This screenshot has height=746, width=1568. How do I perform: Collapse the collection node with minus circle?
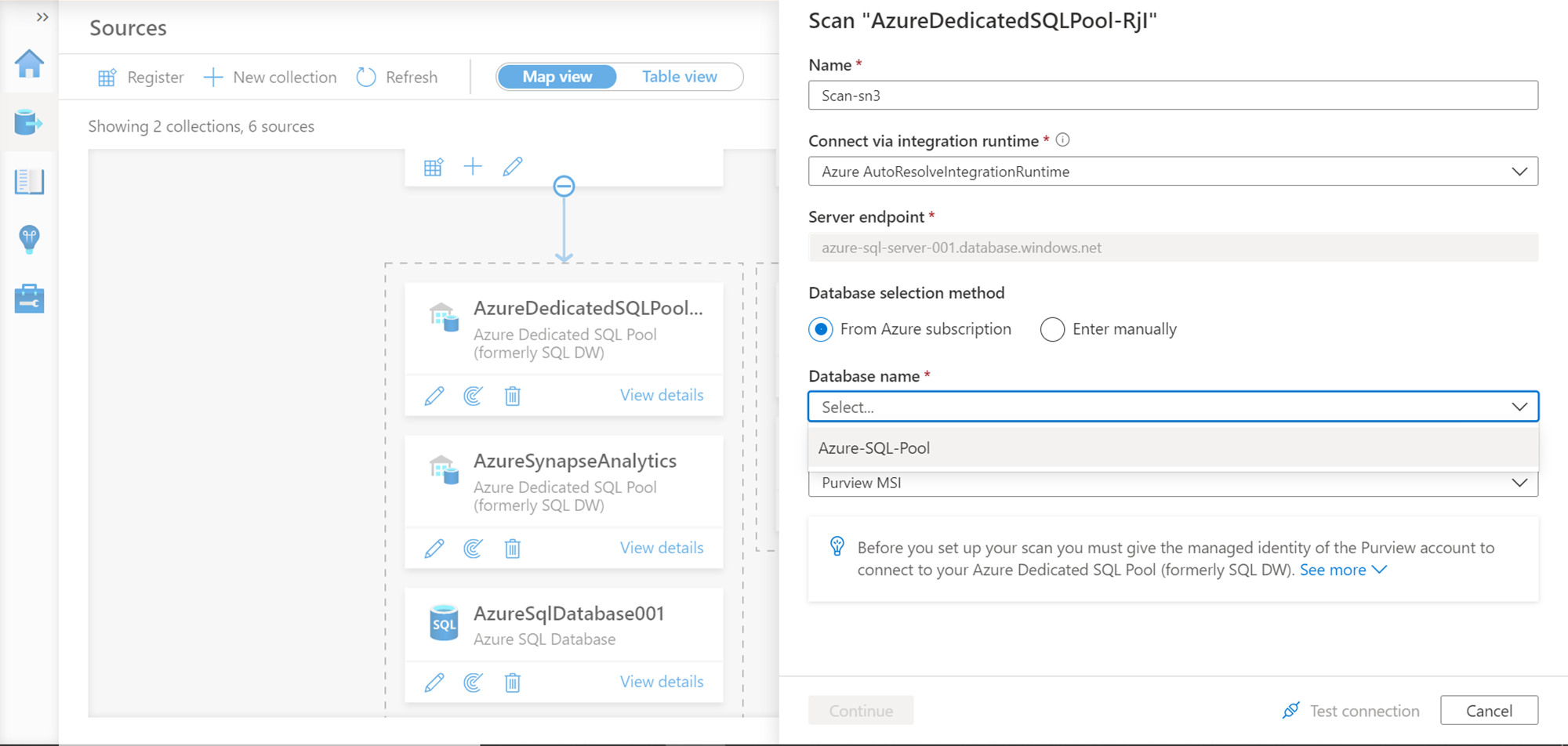click(564, 186)
